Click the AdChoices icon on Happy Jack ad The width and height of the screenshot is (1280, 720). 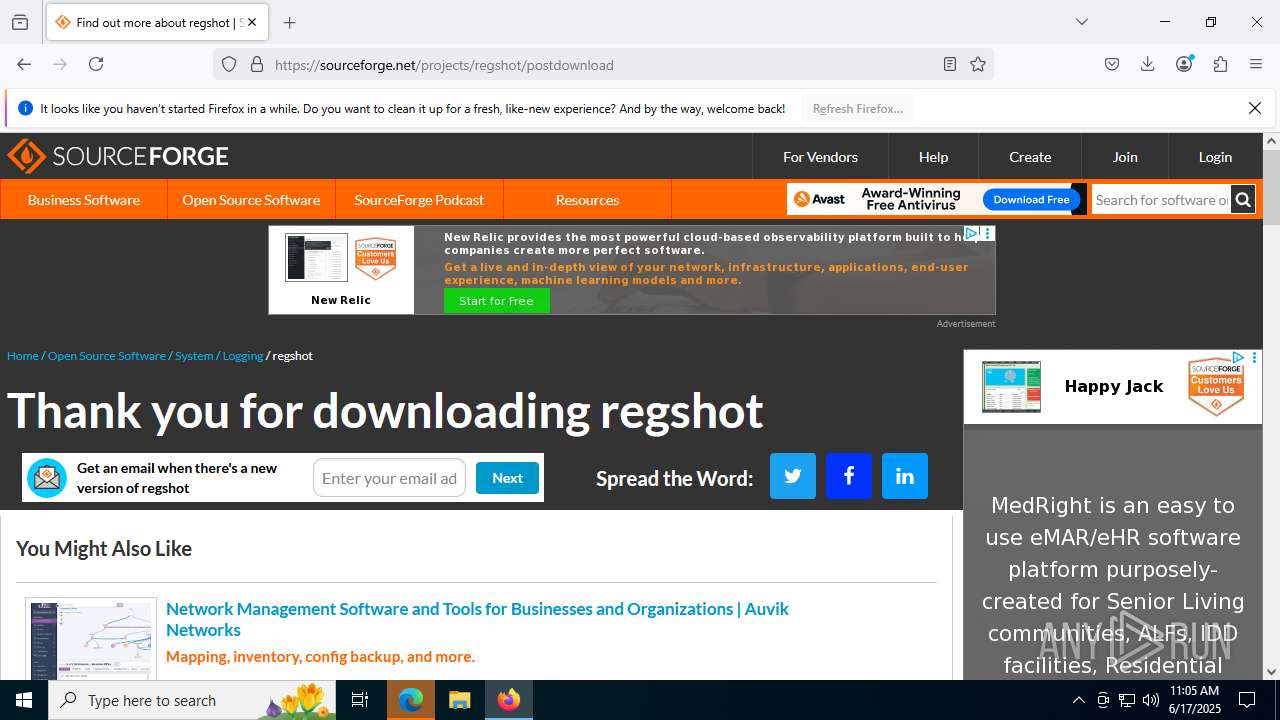(x=1238, y=357)
